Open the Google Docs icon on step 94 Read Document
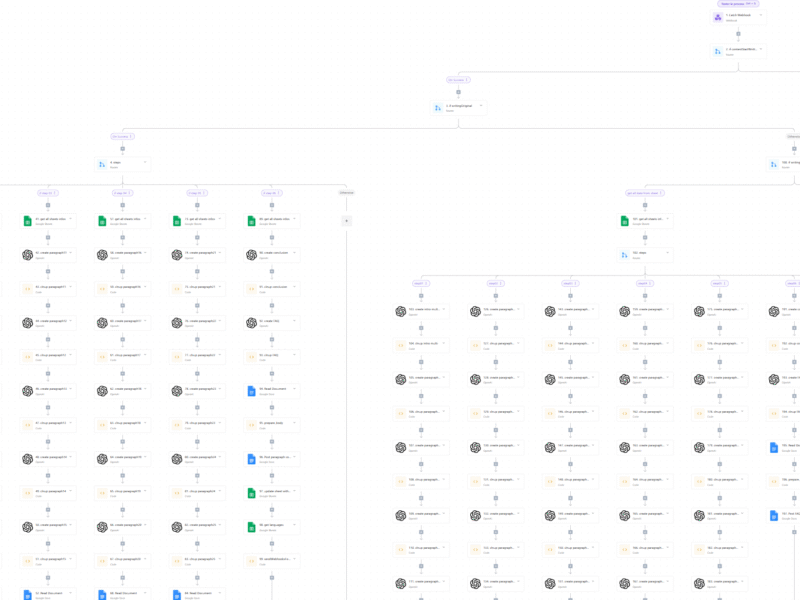This screenshot has width=800, height=600. coord(252,391)
